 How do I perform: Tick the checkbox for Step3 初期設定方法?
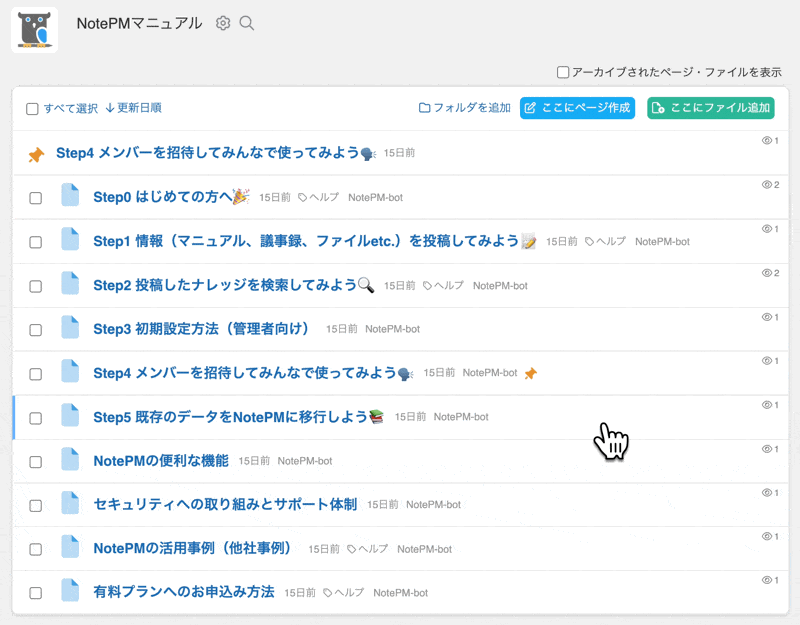click(x=36, y=330)
